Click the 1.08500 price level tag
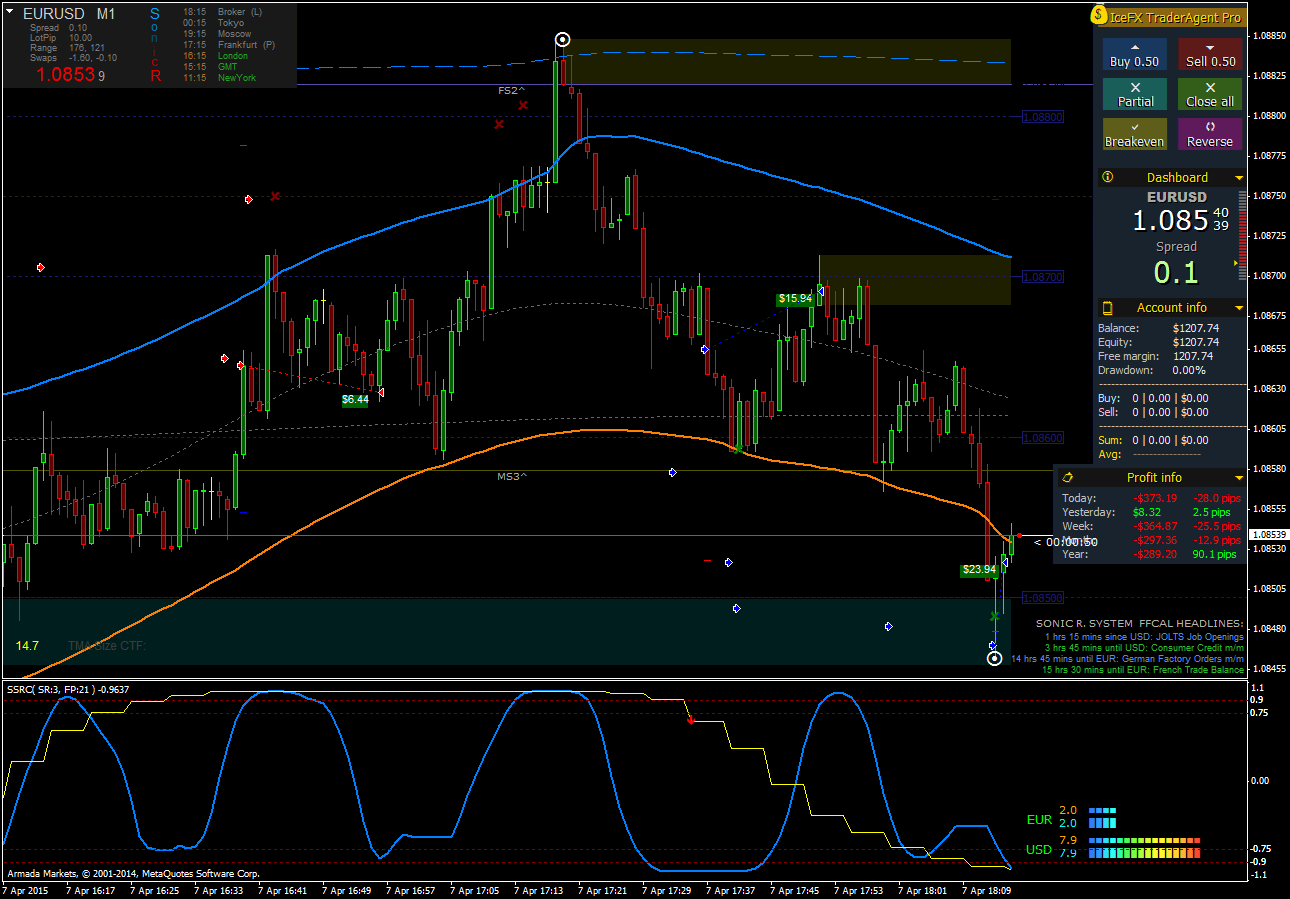The width and height of the screenshot is (1290, 899). [1043, 598]
